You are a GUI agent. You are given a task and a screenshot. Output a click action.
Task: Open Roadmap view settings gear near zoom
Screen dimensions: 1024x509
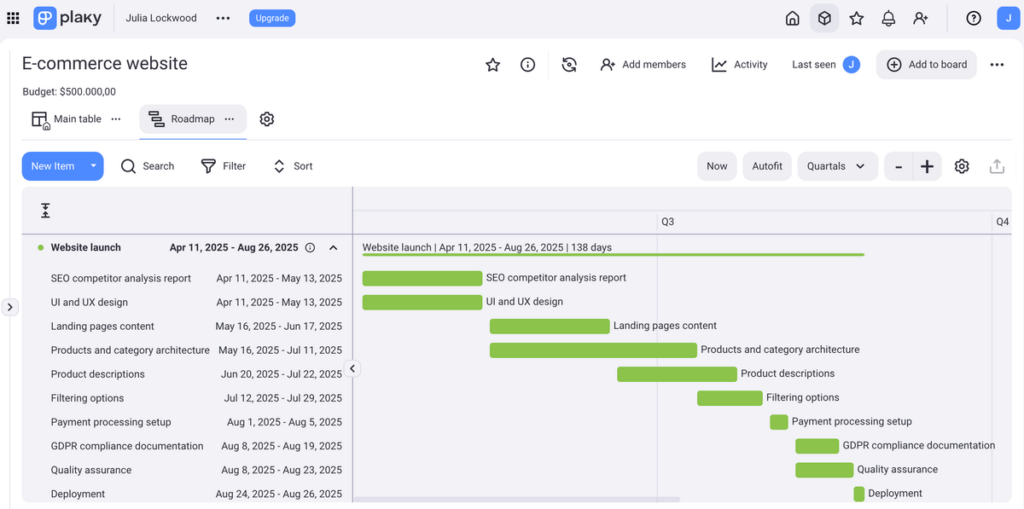pos(961,166)
